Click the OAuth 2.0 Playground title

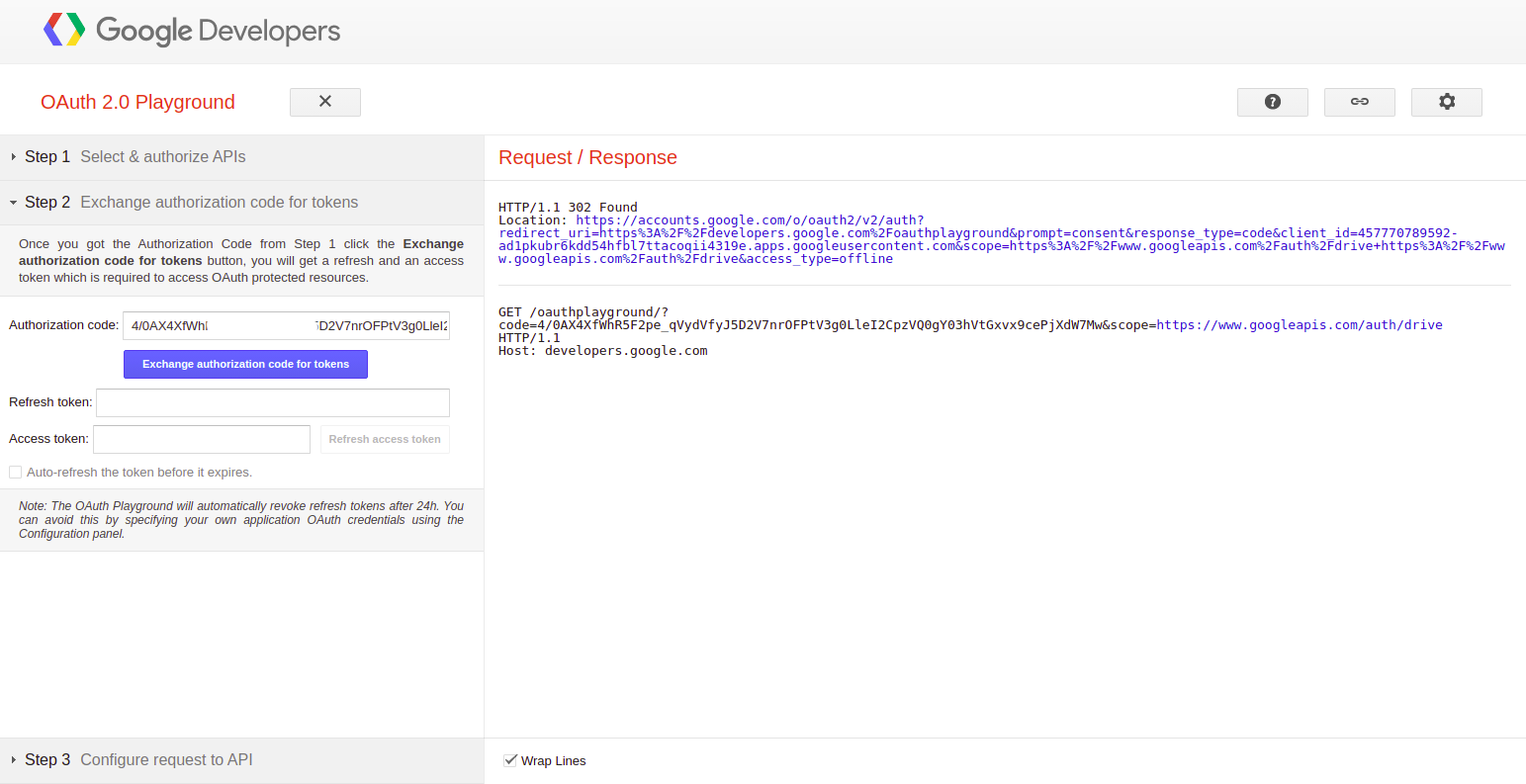pyautogui.click(x=137, y=102)
